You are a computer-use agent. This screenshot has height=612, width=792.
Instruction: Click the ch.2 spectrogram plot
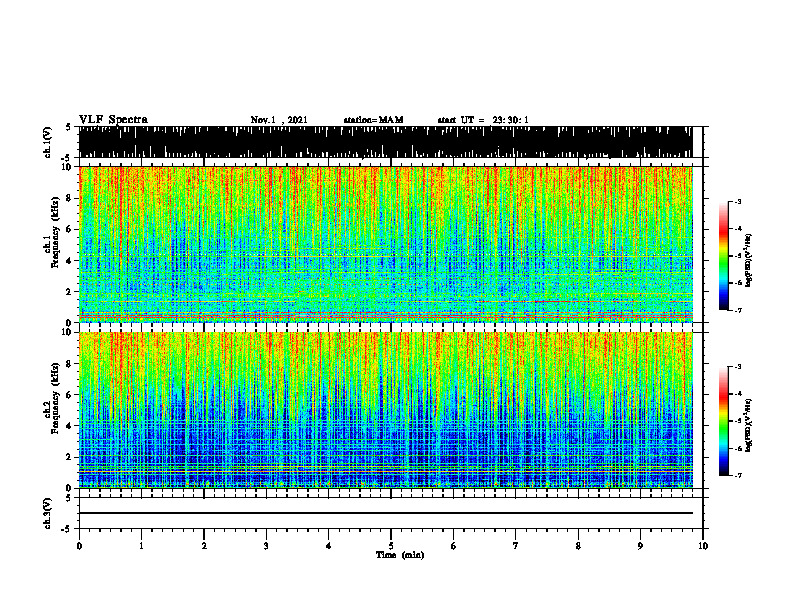tap(386, 410)
